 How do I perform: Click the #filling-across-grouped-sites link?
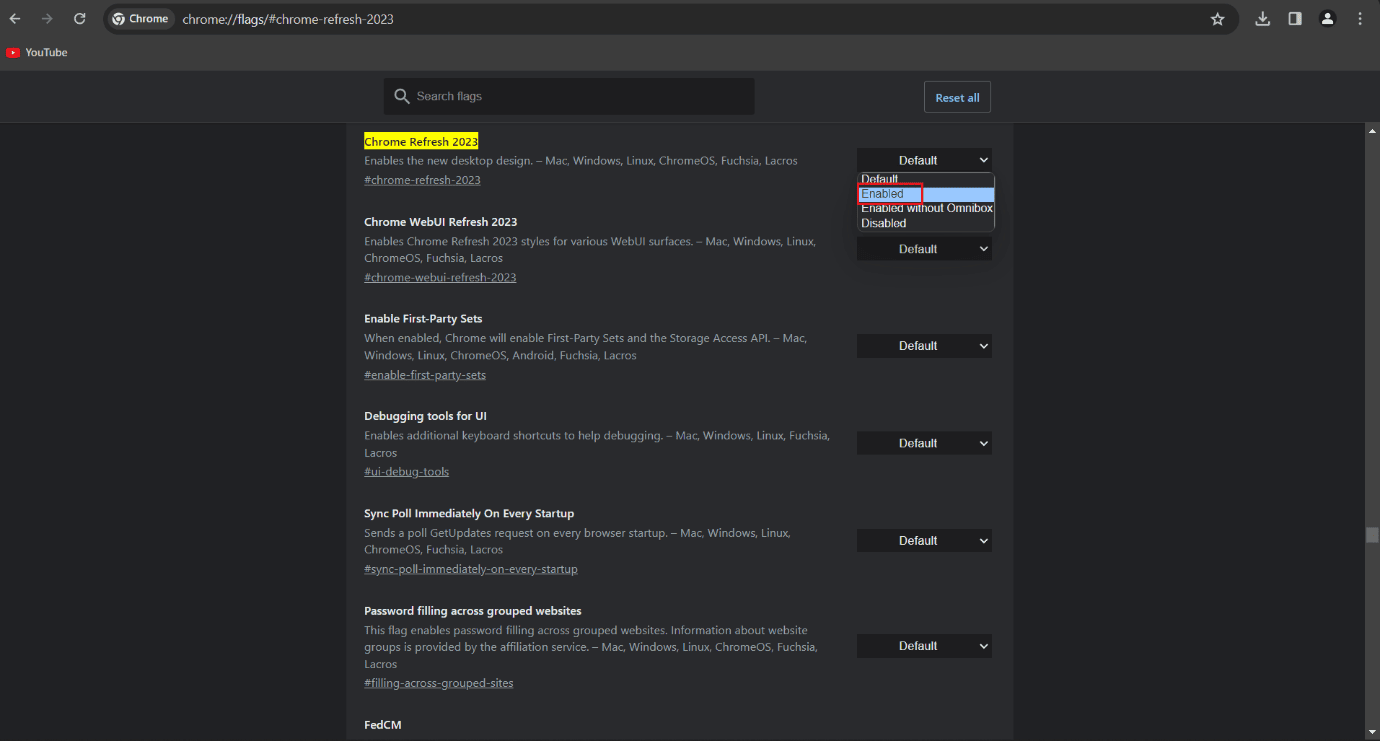click(439, 683)
